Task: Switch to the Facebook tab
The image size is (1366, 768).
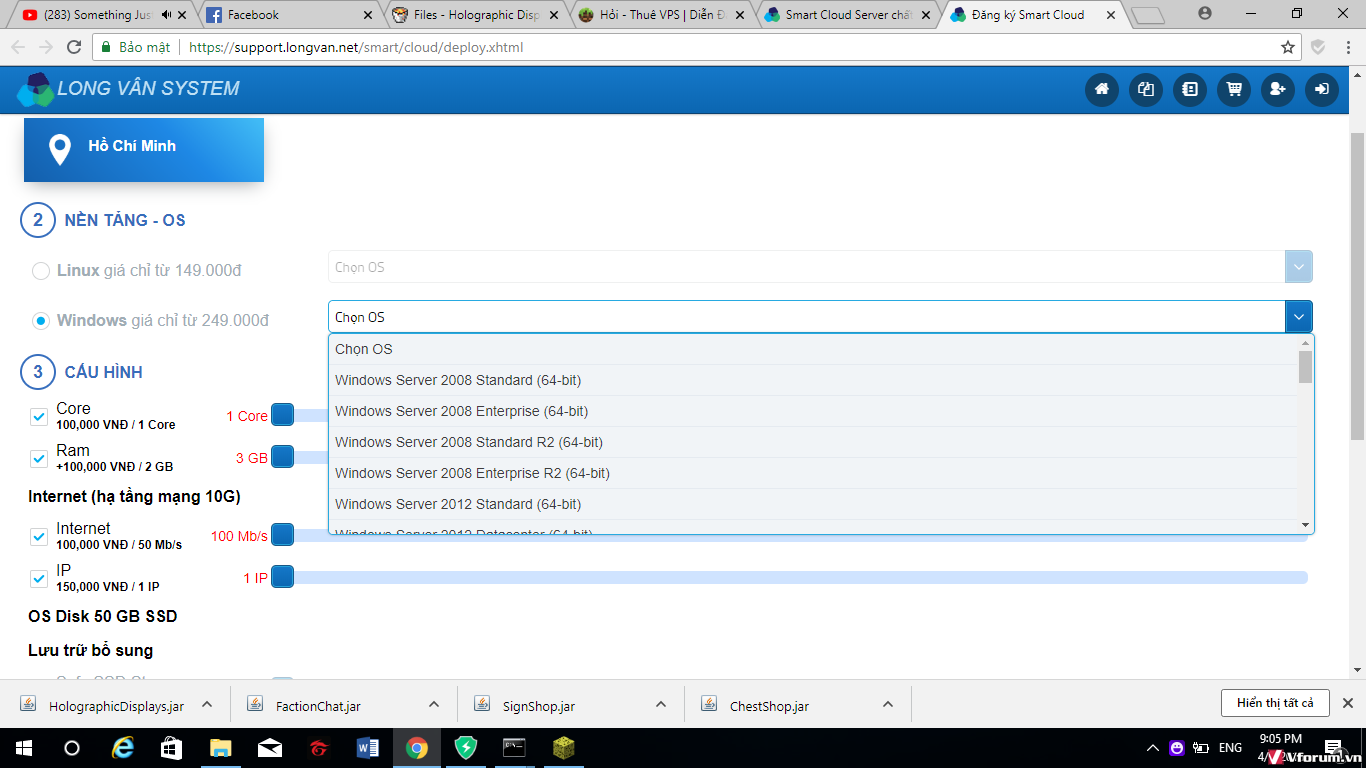Action: pyautogui.click(x=288, y=15)
